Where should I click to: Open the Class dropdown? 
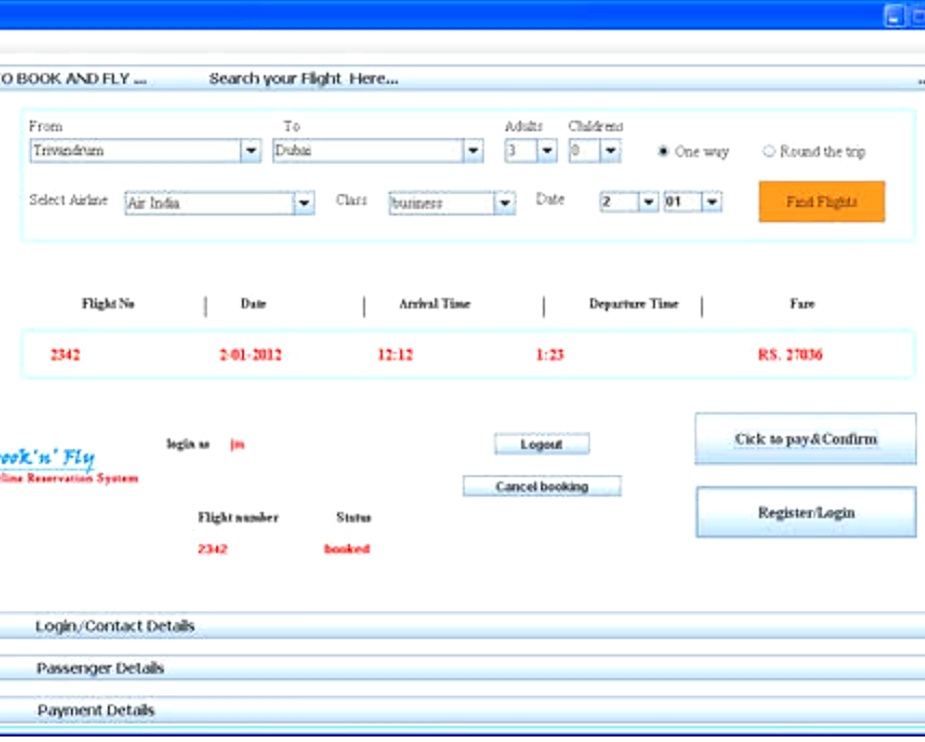point(505,203)
